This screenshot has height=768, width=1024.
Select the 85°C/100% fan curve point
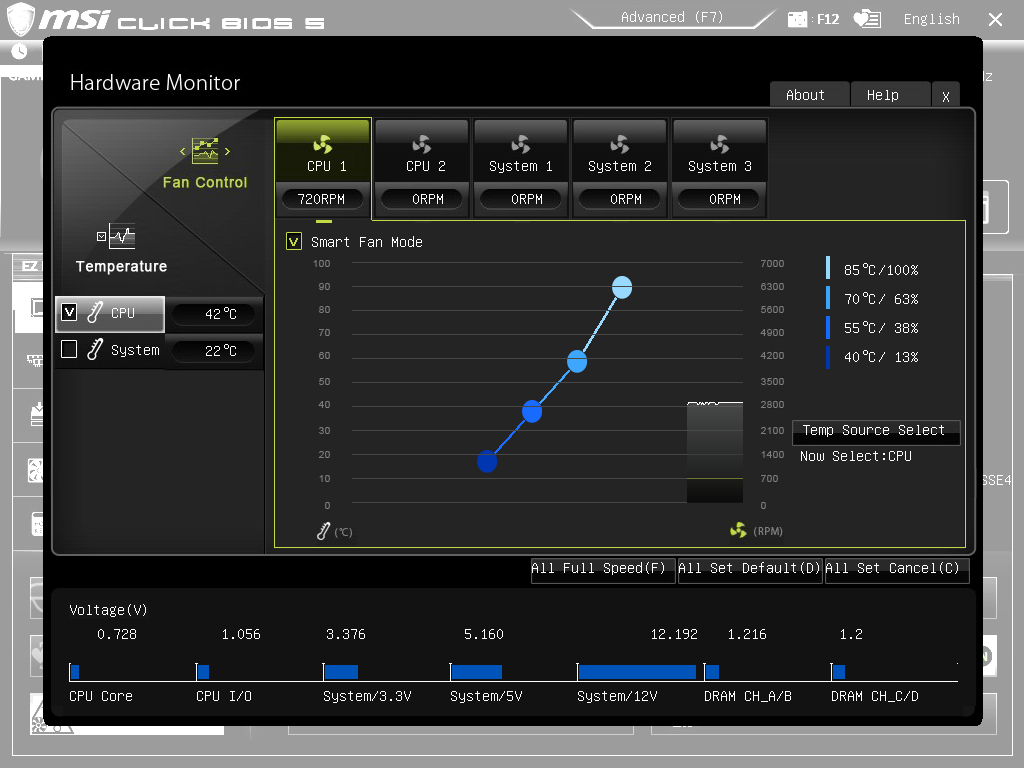click(x=622, y=287)
